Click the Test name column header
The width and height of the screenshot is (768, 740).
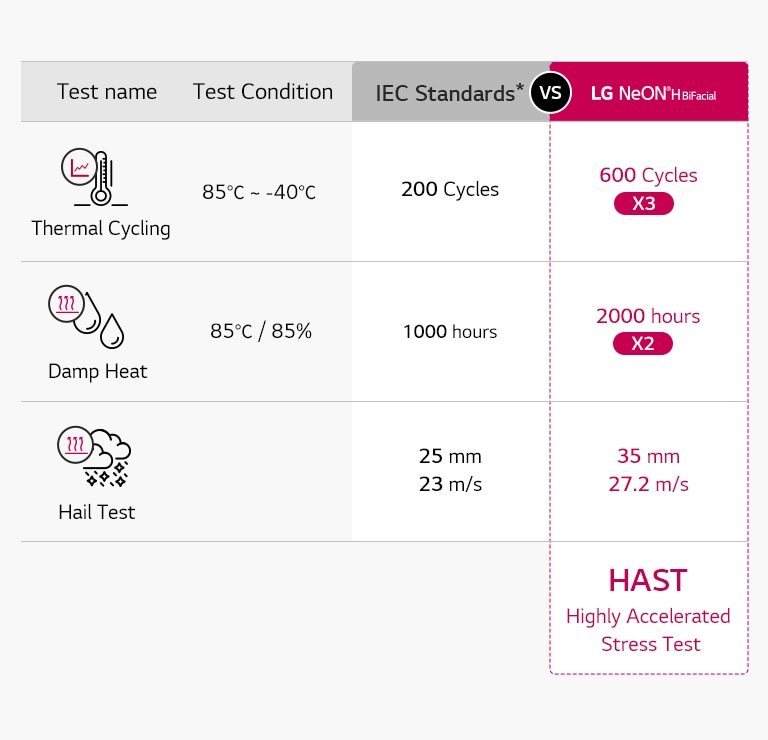(107, 92)
